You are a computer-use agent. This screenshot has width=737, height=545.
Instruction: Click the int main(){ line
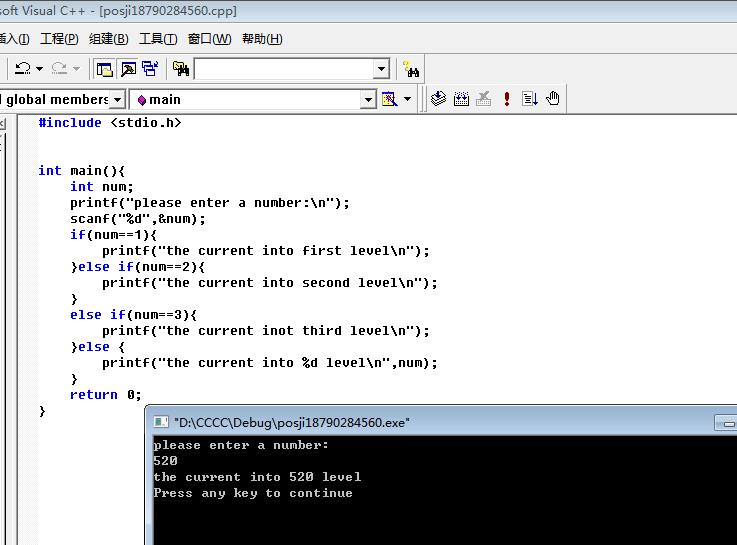81,171
